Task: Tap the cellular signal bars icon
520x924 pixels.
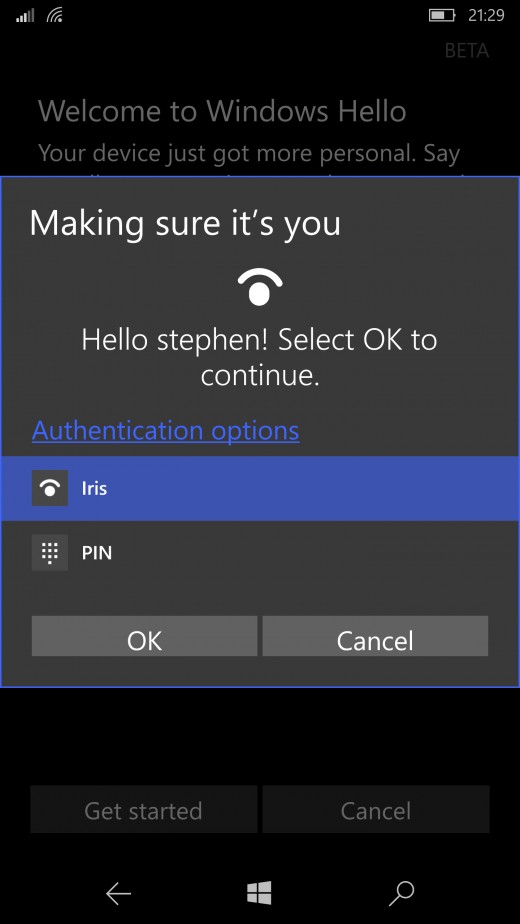Action: (25, 16)
